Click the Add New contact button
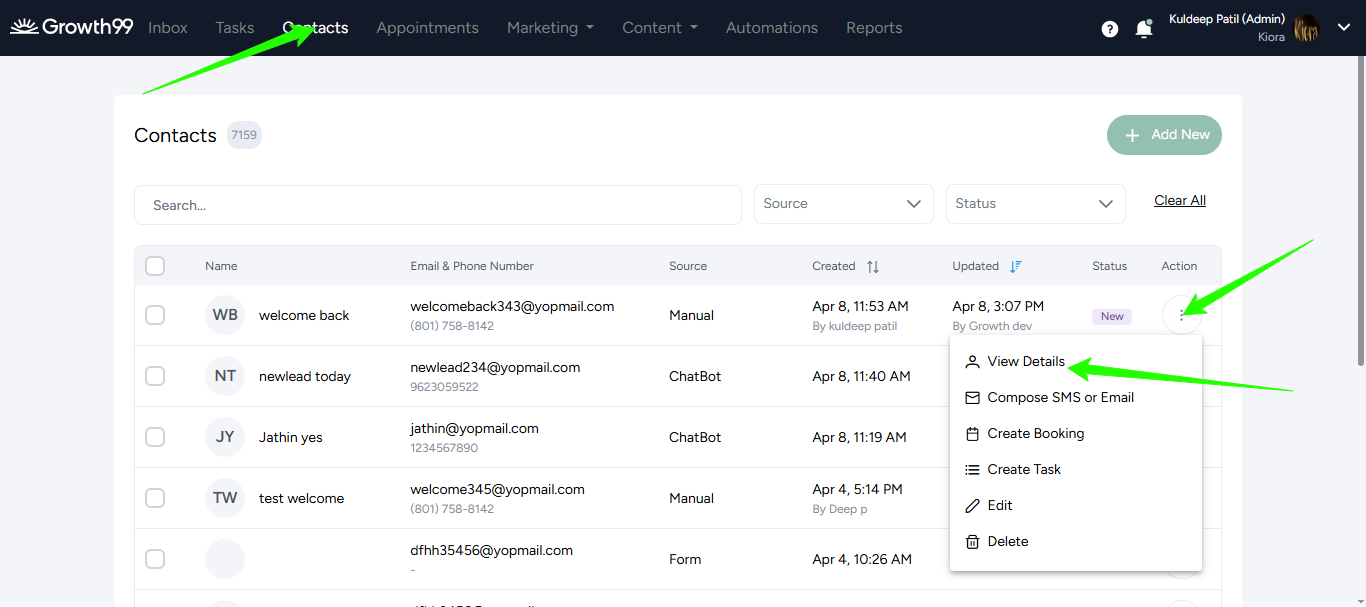This screenshot has width=1366, height=607. click(1164, 135)
